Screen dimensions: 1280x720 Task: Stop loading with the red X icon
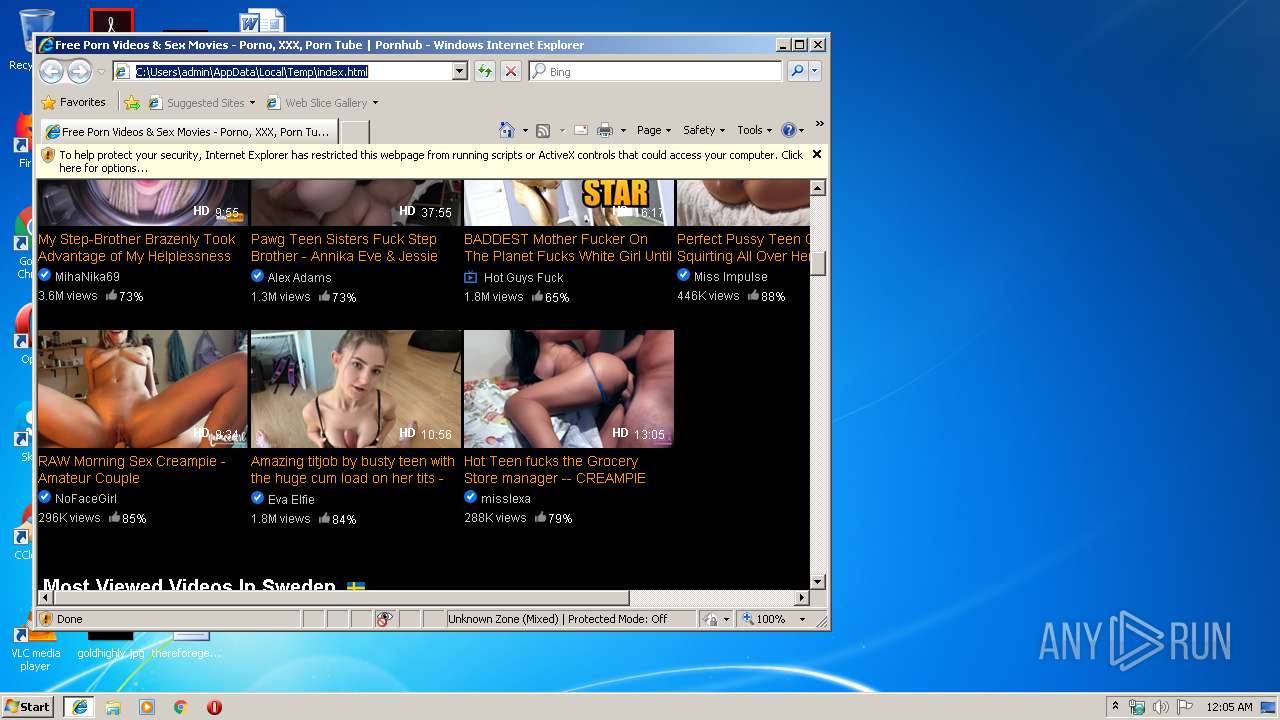511,71
